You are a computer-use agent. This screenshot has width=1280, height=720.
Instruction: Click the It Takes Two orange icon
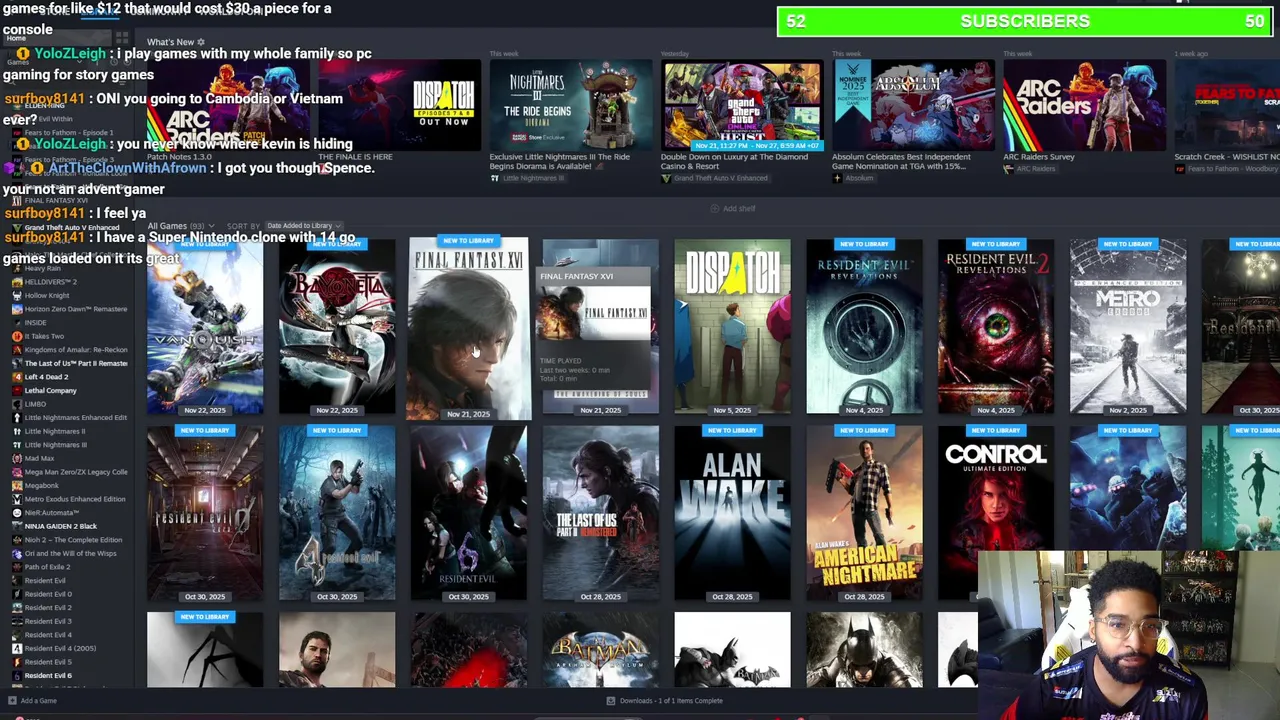[17, 336]
